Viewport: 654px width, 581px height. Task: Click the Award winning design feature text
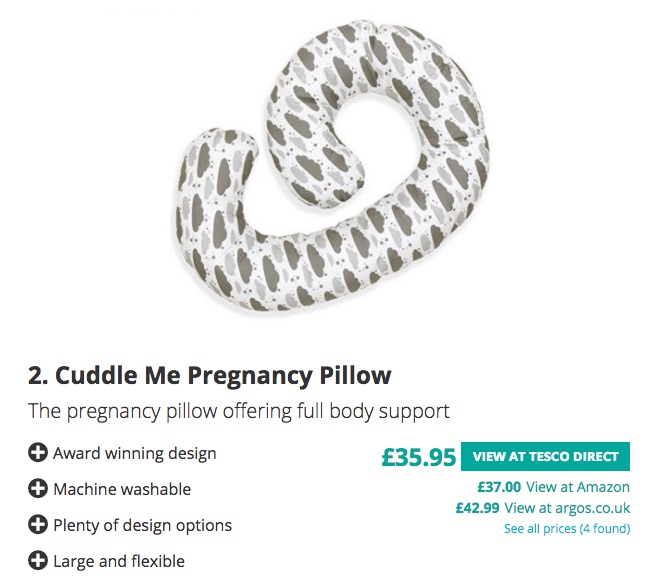coord(134,454)
